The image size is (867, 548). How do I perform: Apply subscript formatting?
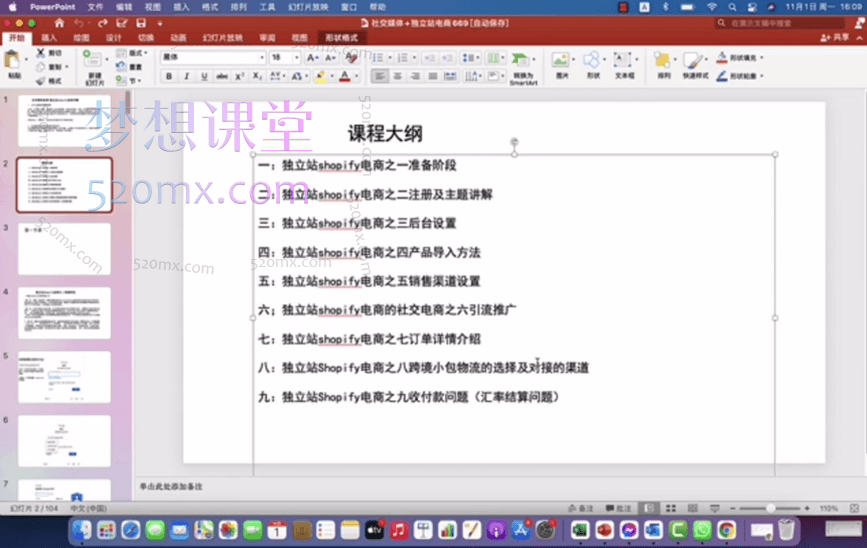tap(257, 76)
